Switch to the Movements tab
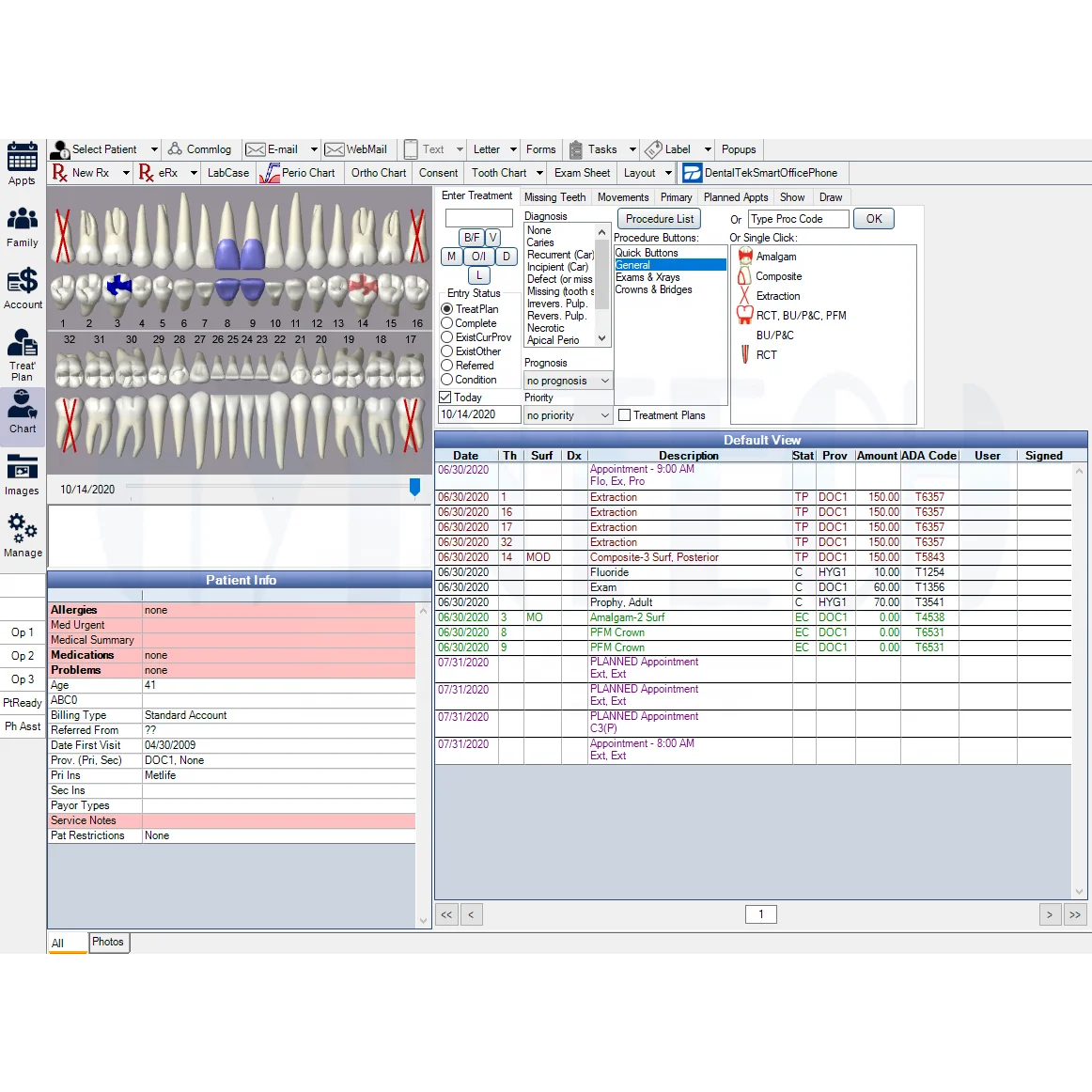The height and width of the screenshot is (1092, 1092). [623, 197]
